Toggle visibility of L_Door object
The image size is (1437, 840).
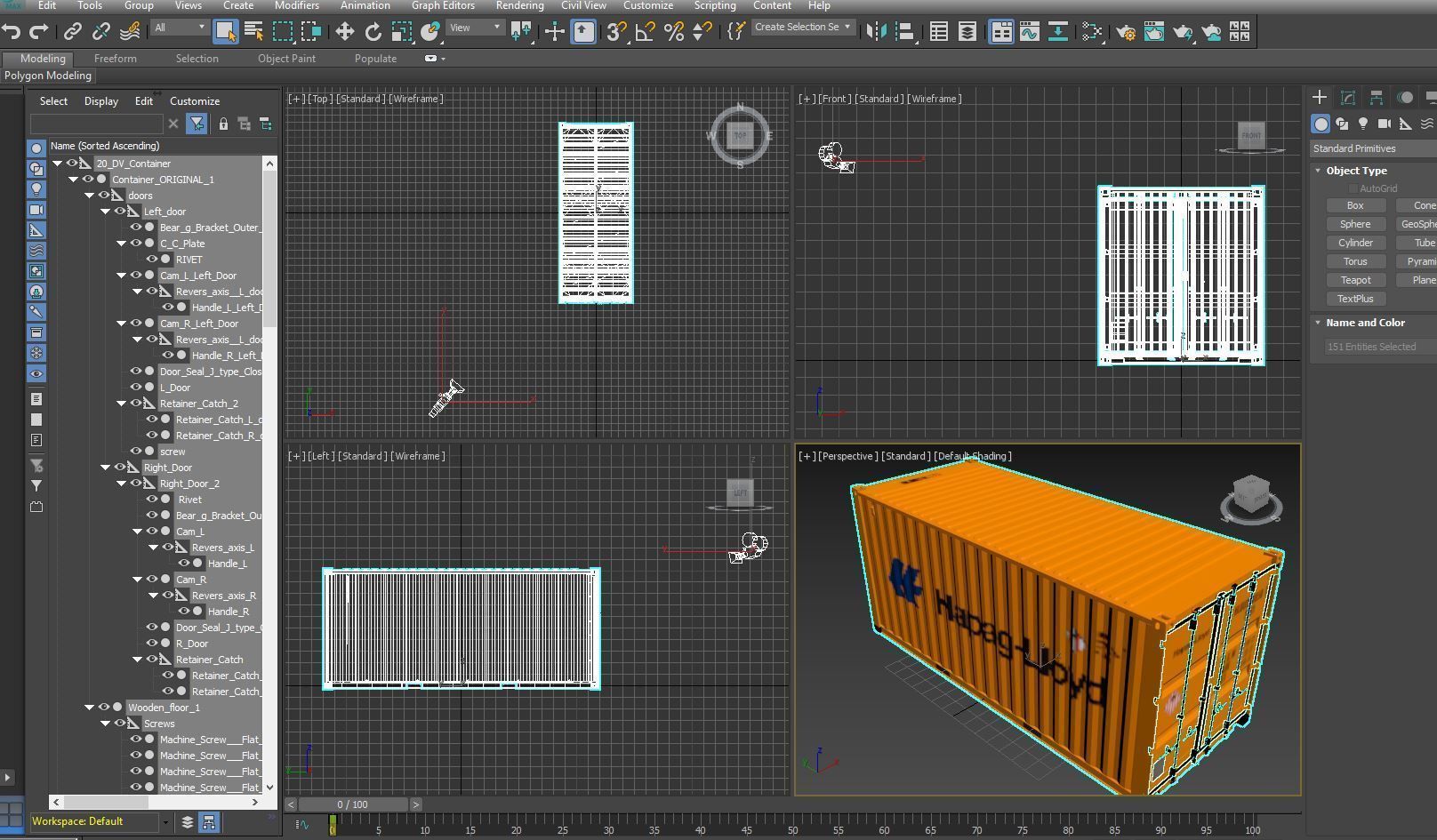click(x=136, y=388)
